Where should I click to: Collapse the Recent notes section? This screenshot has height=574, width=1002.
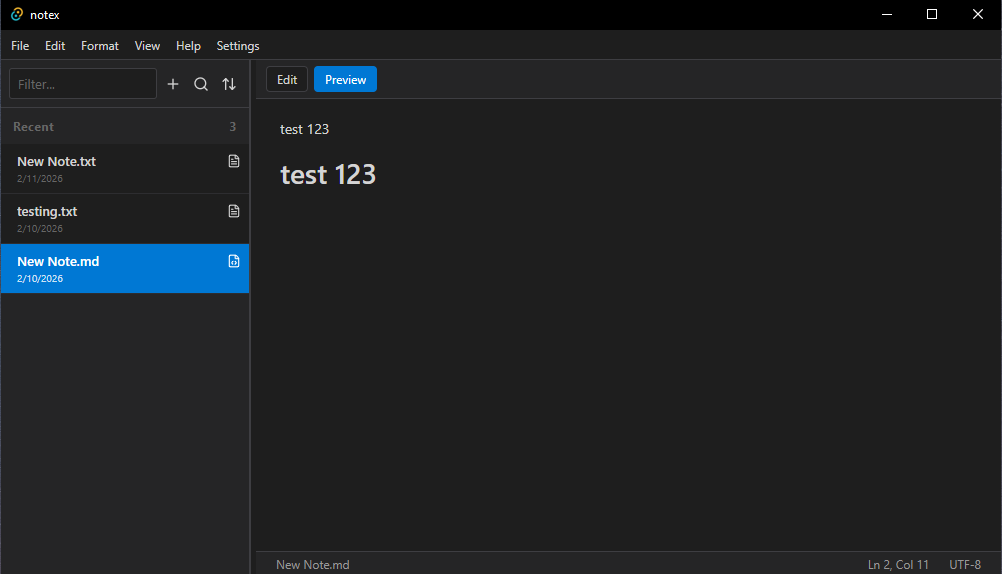(x=34, y=127)
